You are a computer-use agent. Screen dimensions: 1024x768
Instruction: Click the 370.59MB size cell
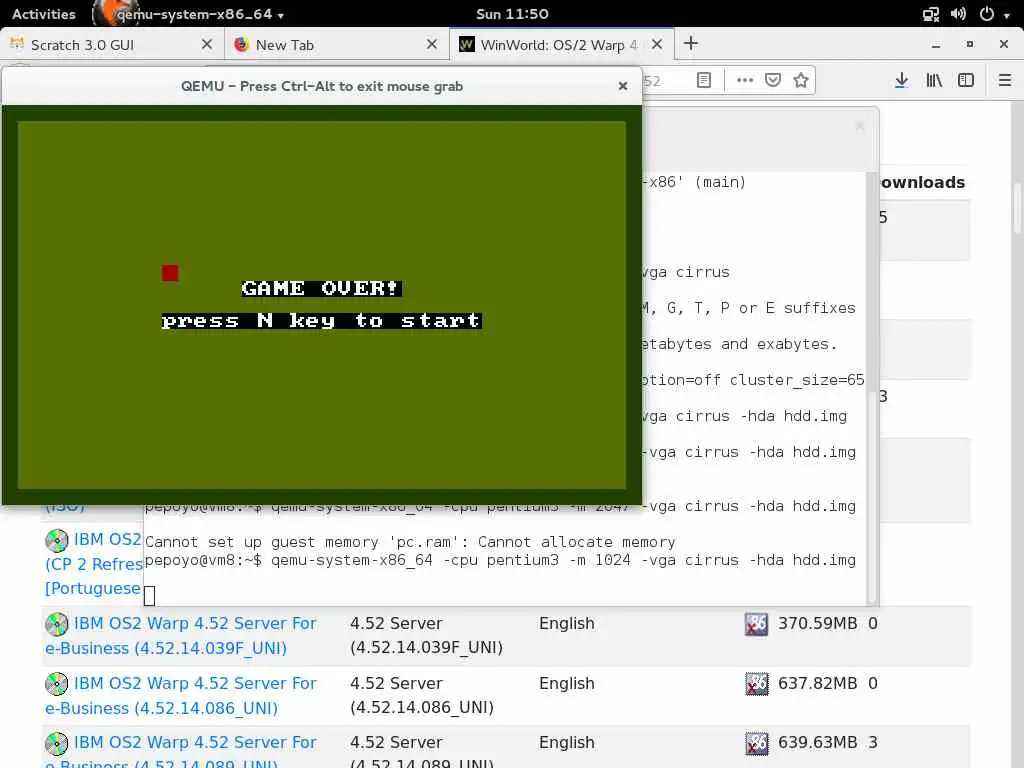pos(817,624)
